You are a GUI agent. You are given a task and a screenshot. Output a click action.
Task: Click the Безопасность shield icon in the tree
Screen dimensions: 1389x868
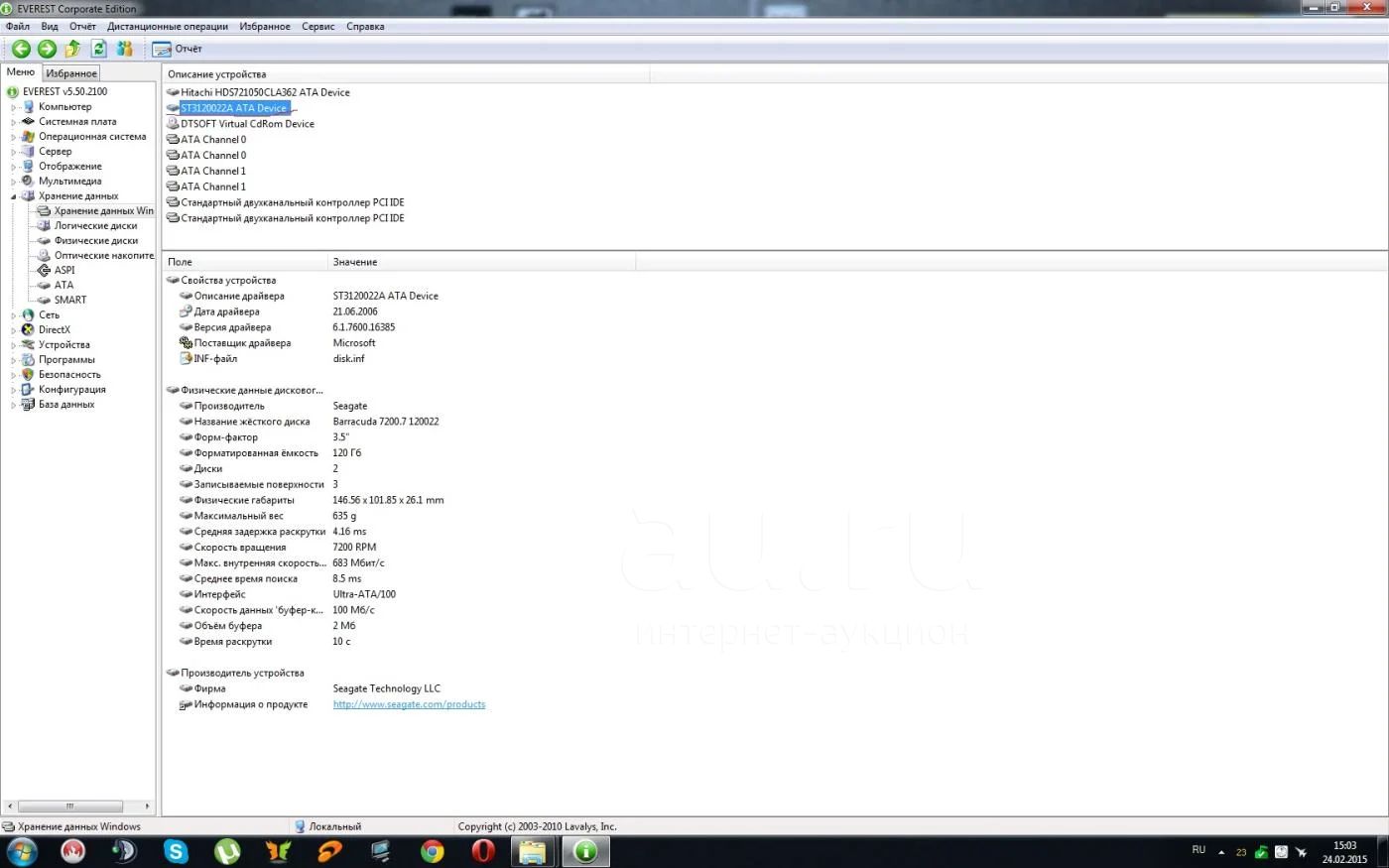tap(28, 375)
